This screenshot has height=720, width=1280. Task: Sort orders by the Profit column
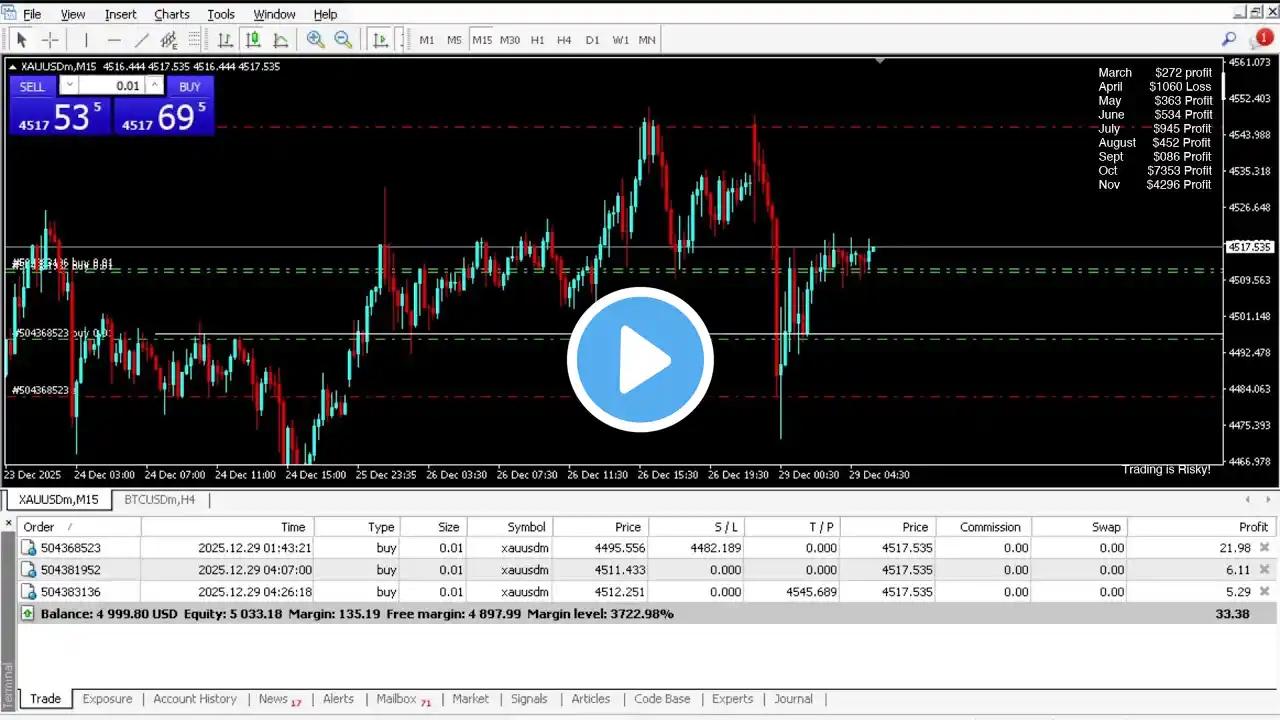click(1203, 527)
